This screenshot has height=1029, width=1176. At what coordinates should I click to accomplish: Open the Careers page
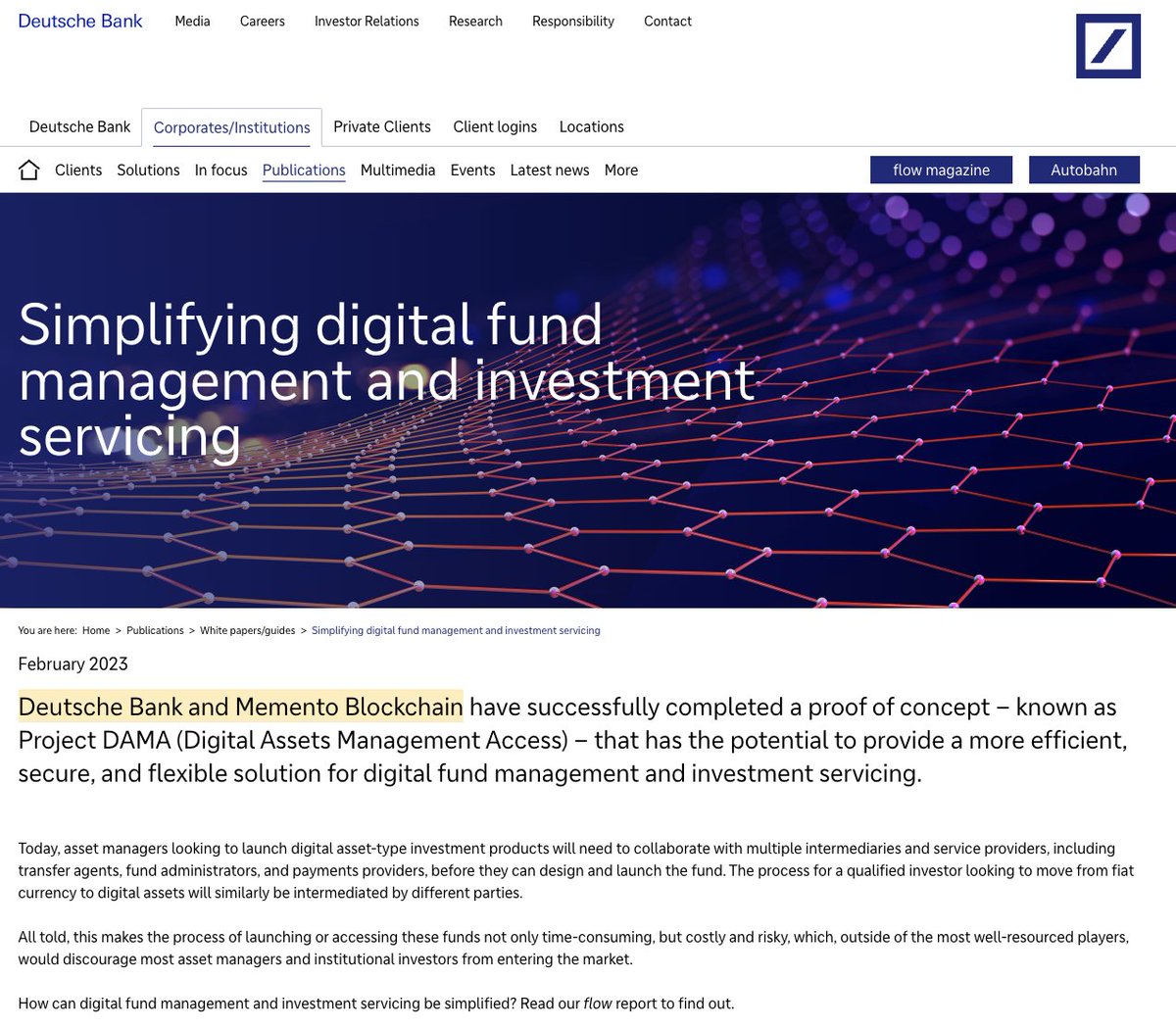(x=263, y=21)
